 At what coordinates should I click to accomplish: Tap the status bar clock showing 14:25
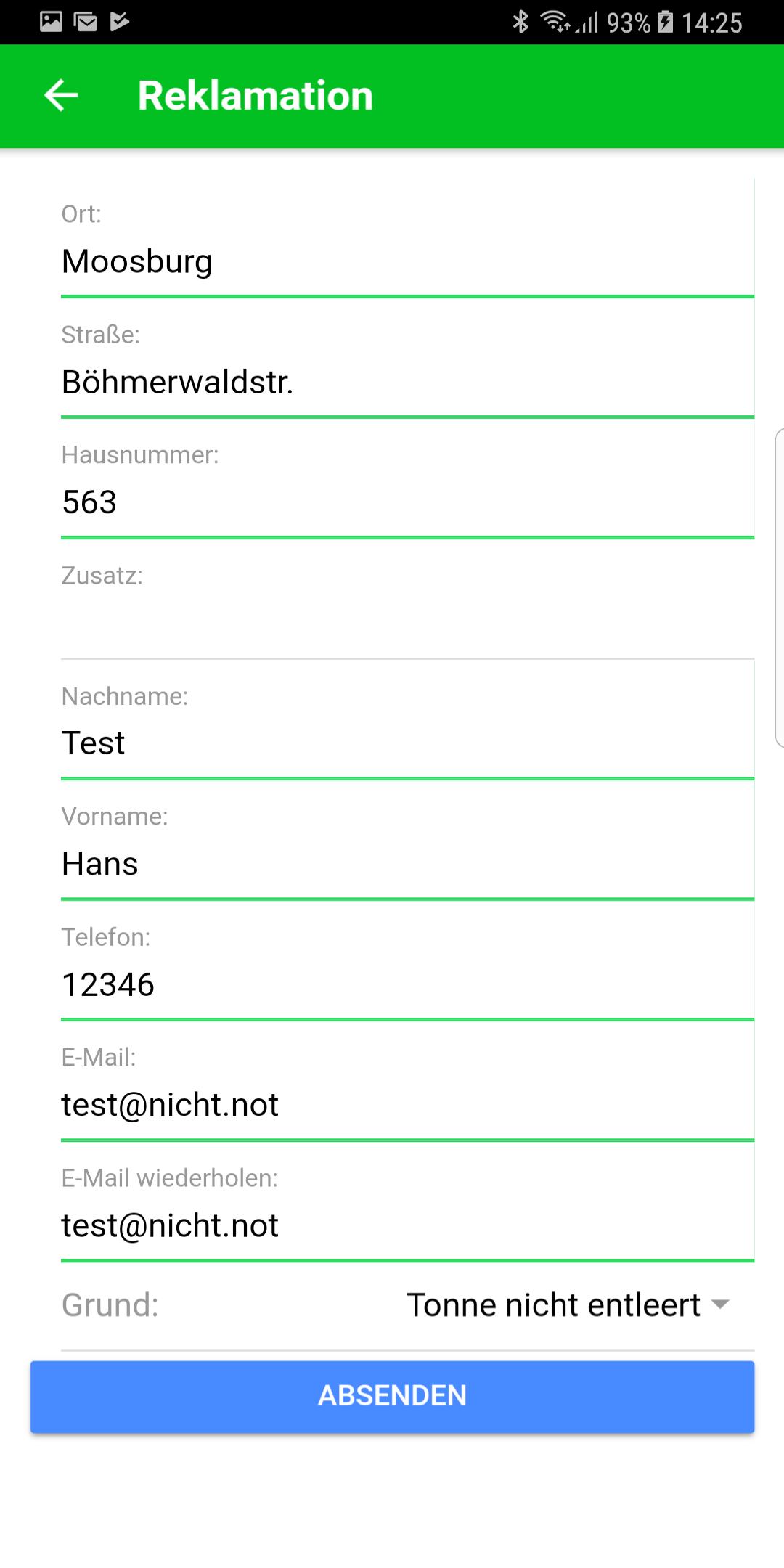[x=711, y=23]
